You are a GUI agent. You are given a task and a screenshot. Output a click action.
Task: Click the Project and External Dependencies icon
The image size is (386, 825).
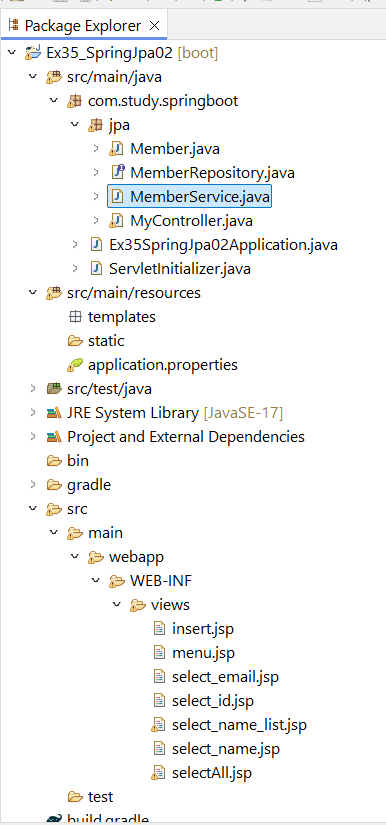(54, 437)
